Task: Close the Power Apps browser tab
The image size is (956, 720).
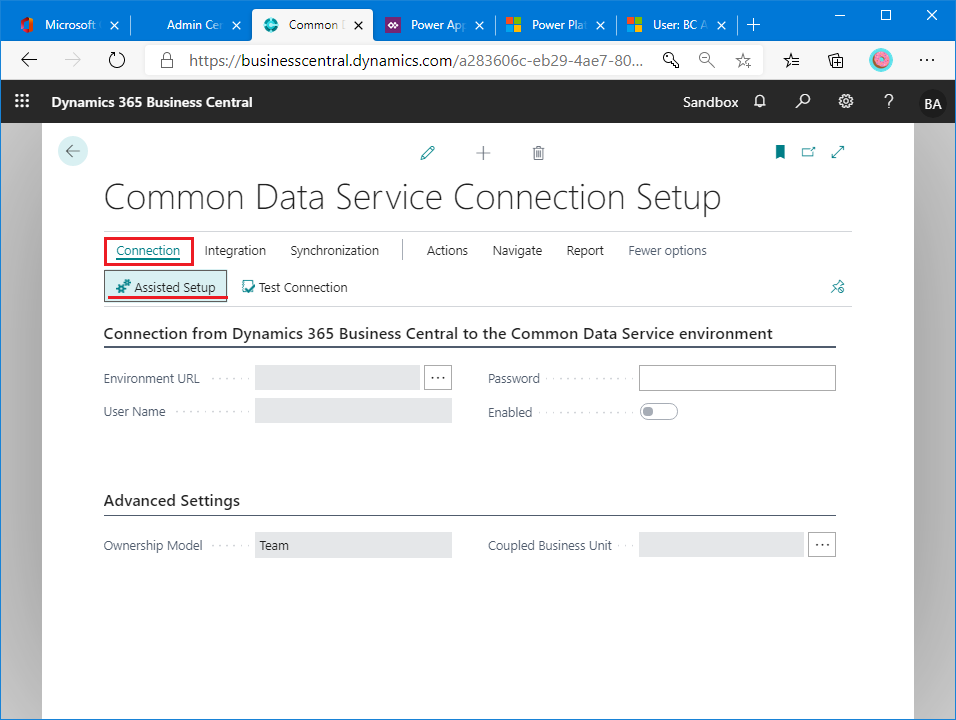Action: pos(480,25)
